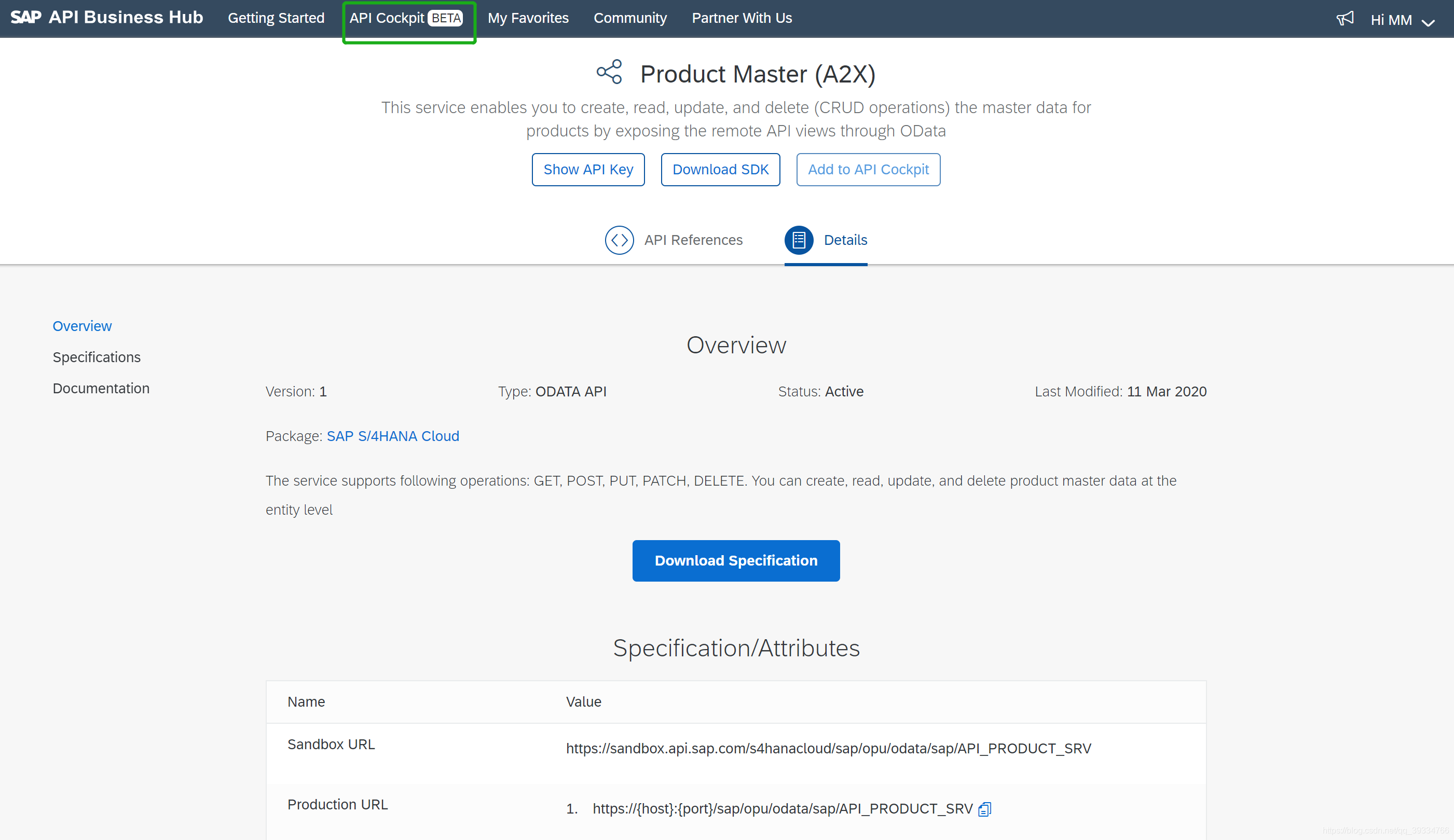The width and height of the screenshot is (1454, 840).
Task: Click the Download Specification button
Action: click(736, 560)
